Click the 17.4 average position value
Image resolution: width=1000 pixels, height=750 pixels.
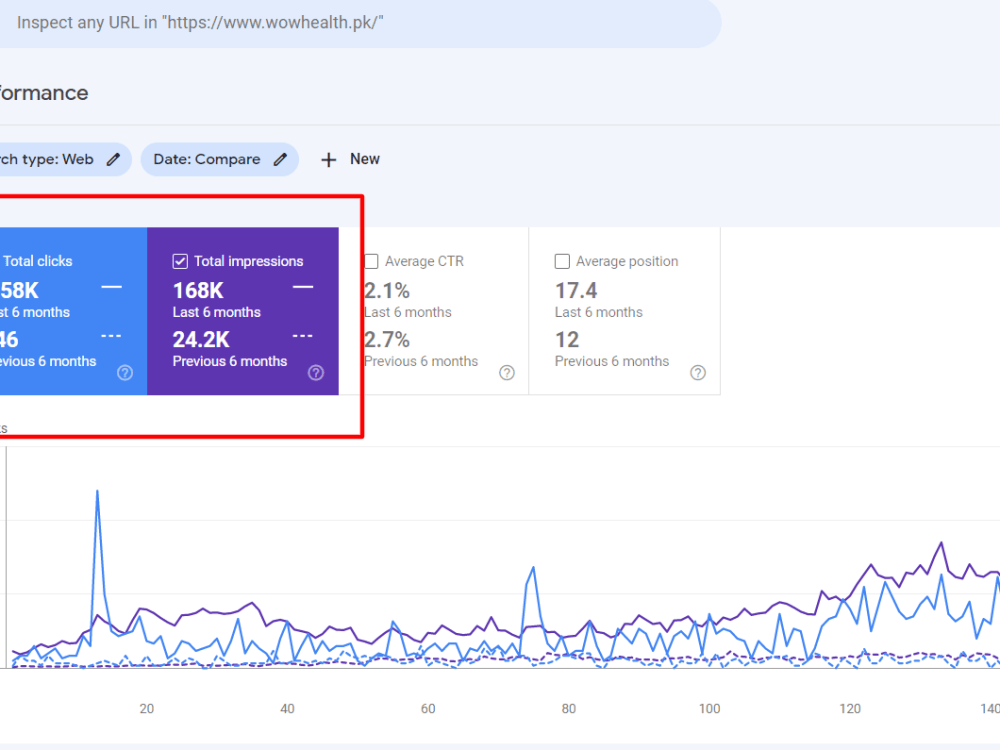pyautogui.click(x=576, y=291)
